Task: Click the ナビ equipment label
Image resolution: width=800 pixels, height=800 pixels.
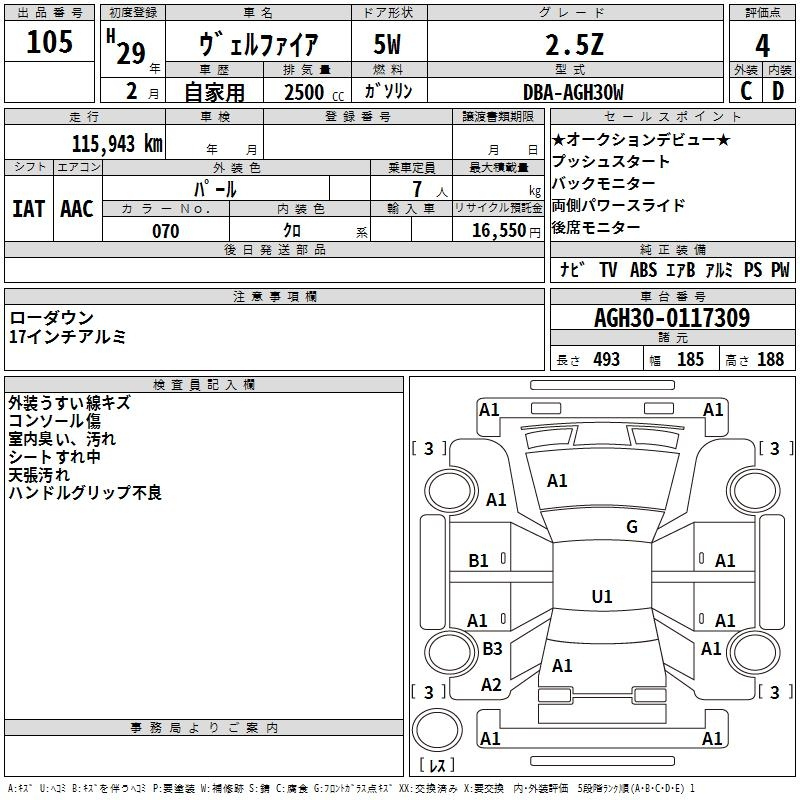Action: (572, 269)
